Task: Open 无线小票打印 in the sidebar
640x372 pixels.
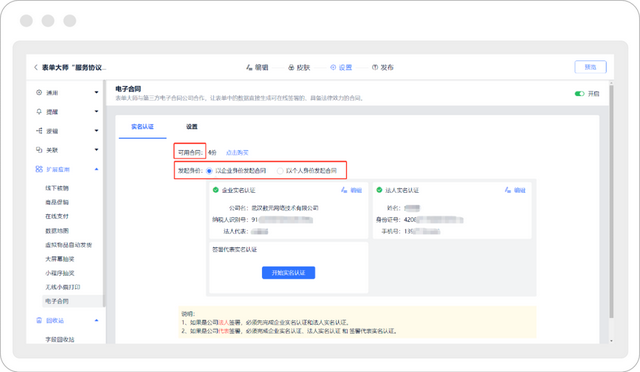Action: tap(63, 287)
